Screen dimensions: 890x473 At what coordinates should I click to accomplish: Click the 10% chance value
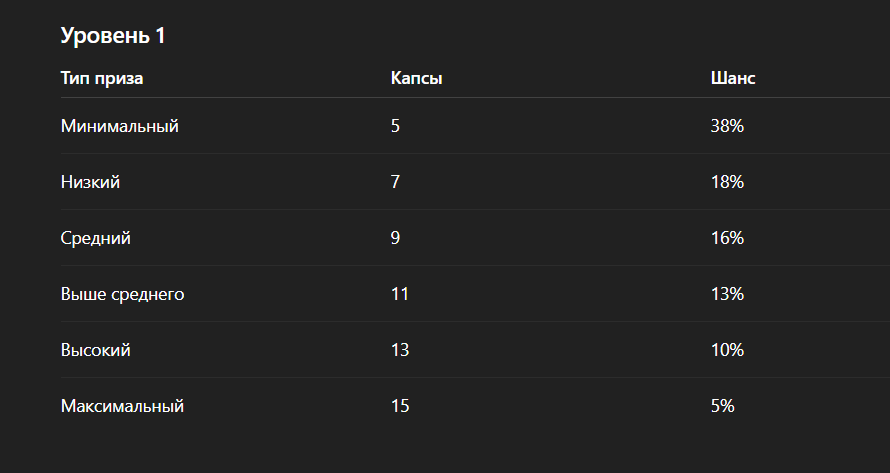[x=727, y=350]
